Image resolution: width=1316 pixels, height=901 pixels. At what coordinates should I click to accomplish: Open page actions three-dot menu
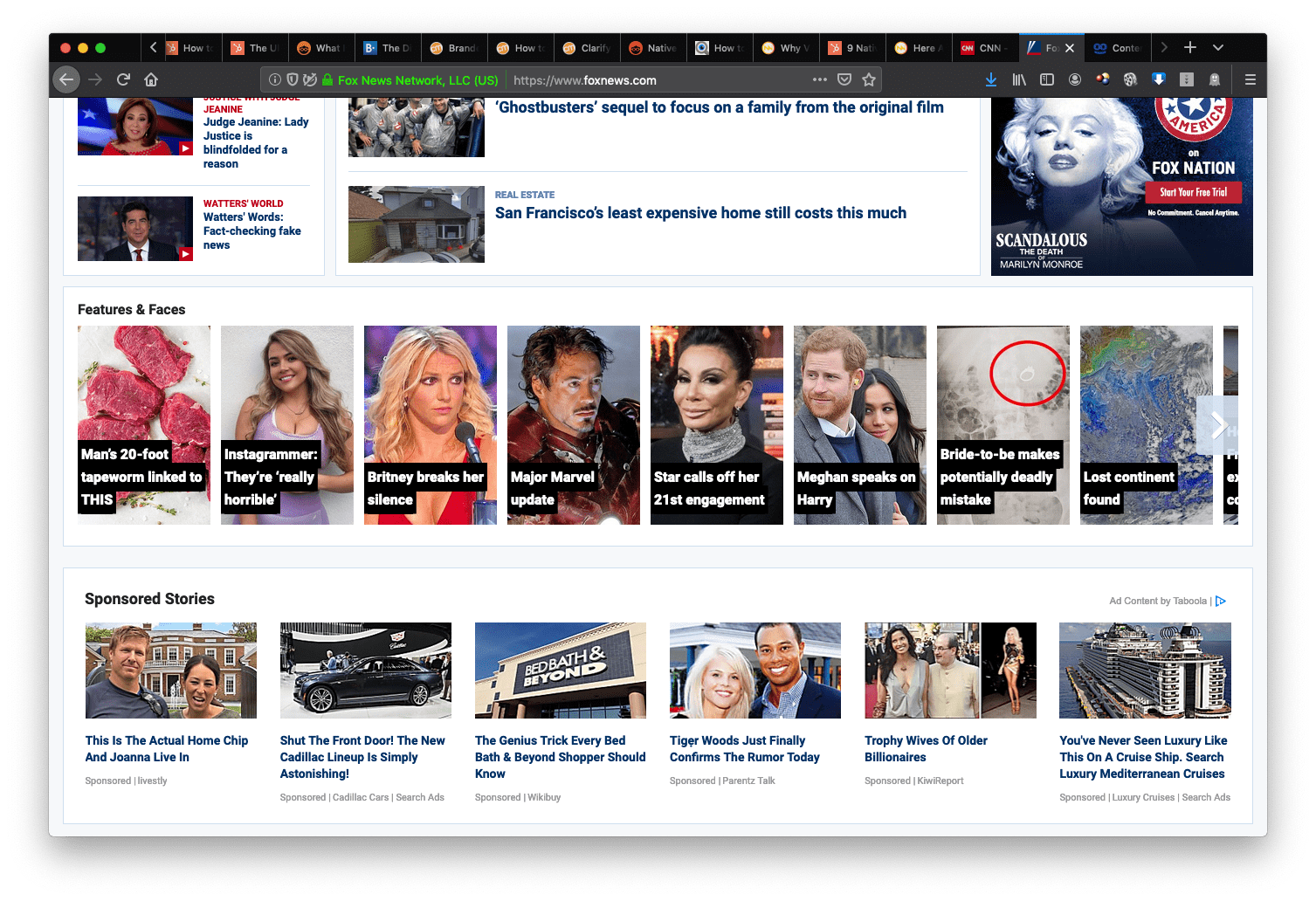click(x=819, y=79)
